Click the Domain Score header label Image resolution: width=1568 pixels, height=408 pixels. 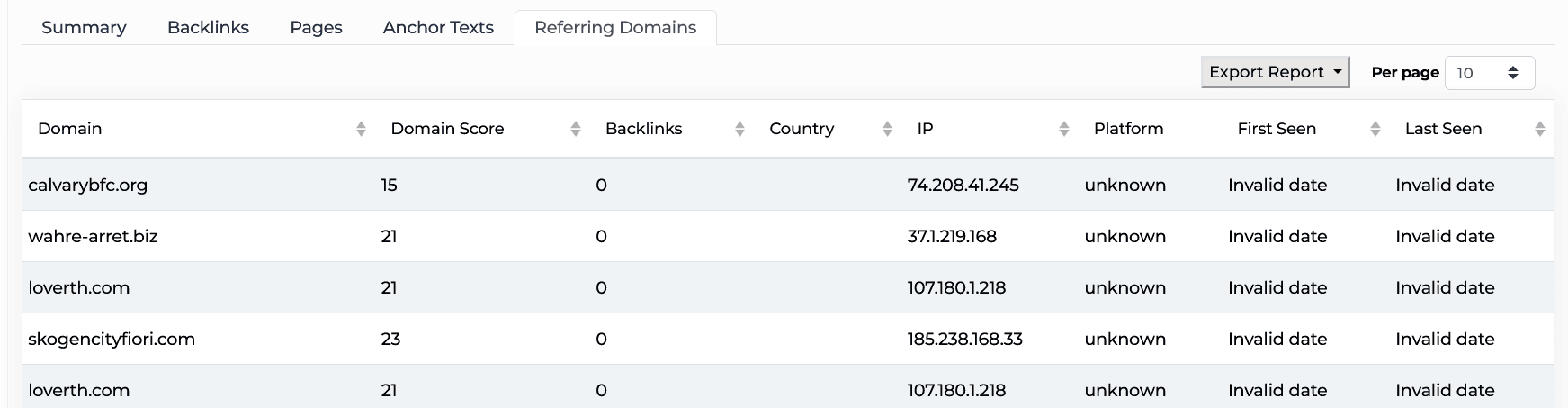click(447, 129)
